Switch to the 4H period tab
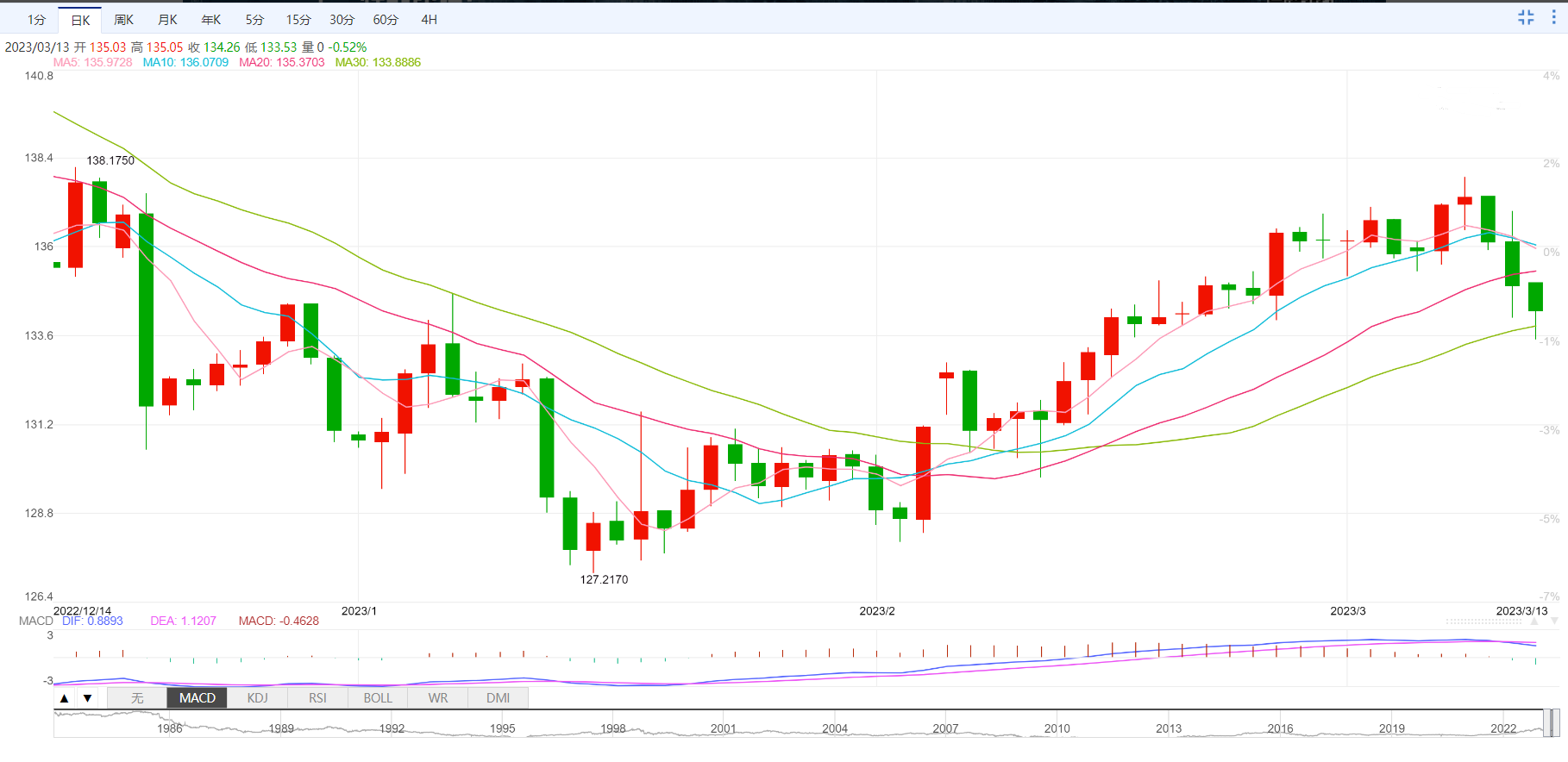This screenshot has height=762, width=1568. point(429,20)
